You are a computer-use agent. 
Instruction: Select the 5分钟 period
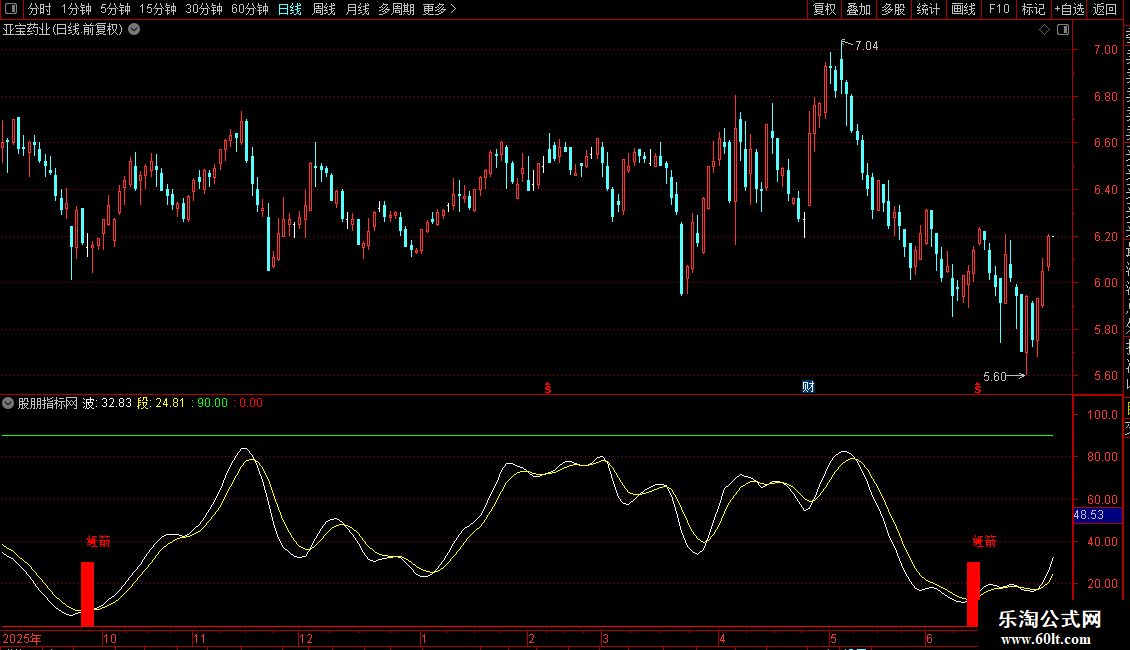(x=115, y=9)
